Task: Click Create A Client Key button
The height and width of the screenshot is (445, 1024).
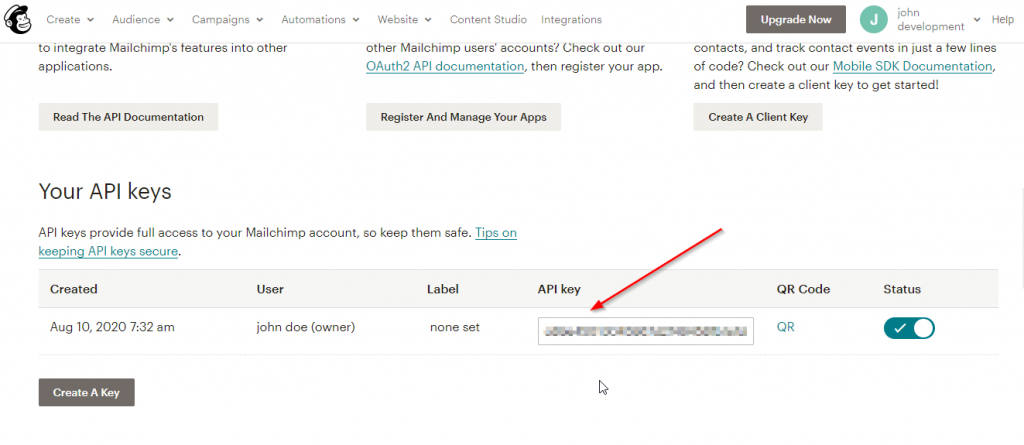Action: pyautogui.click(x=758, y=117)
